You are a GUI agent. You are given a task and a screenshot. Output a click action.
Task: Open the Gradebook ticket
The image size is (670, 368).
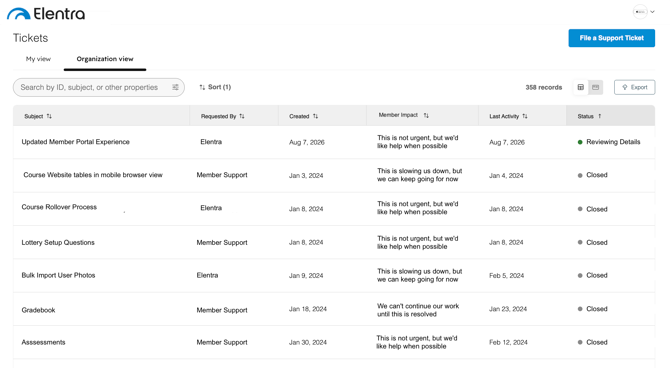(38, 310)
